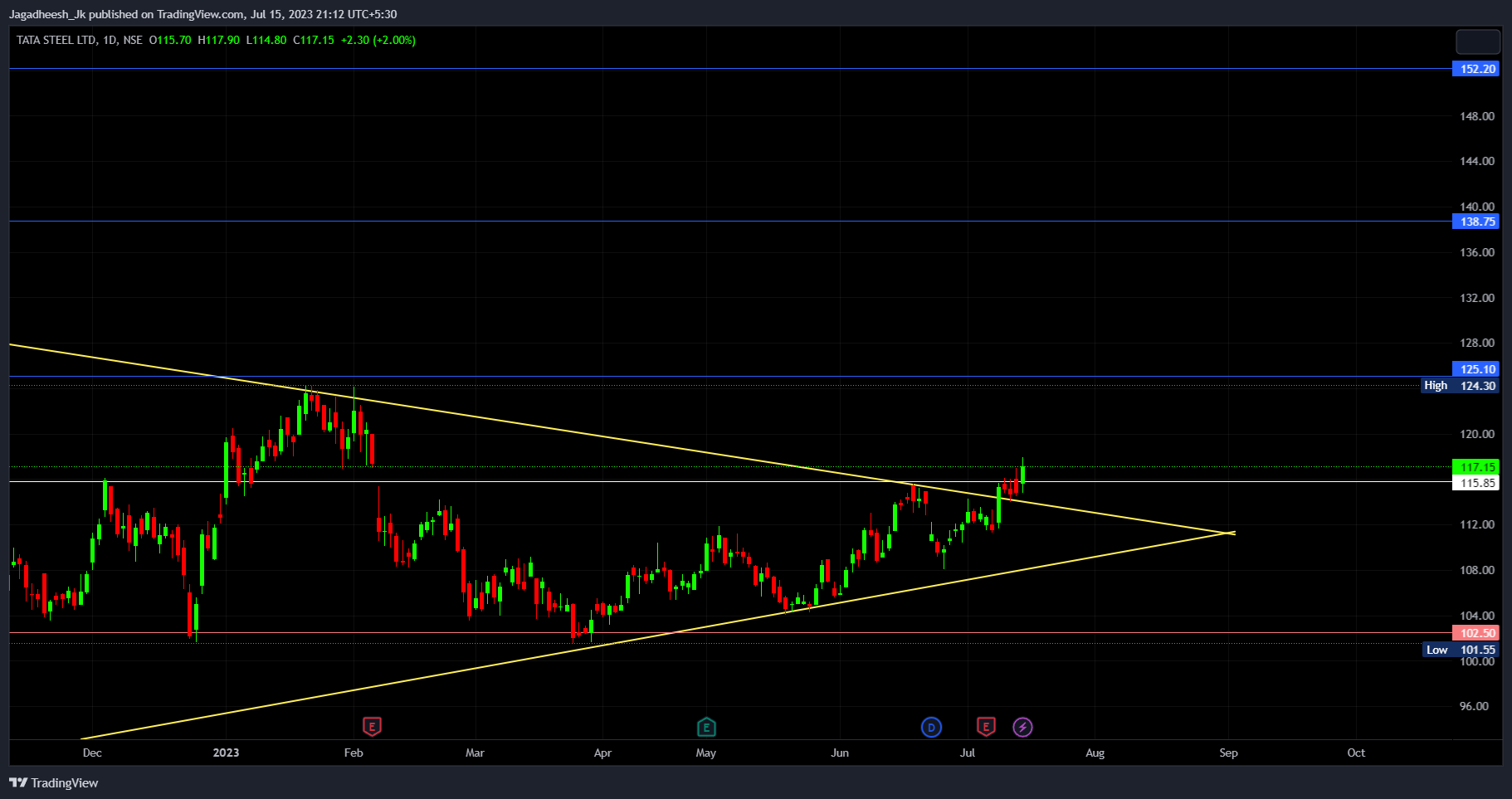
Task: Click the red earnings marker near July
Action: (x=986, y=728)
